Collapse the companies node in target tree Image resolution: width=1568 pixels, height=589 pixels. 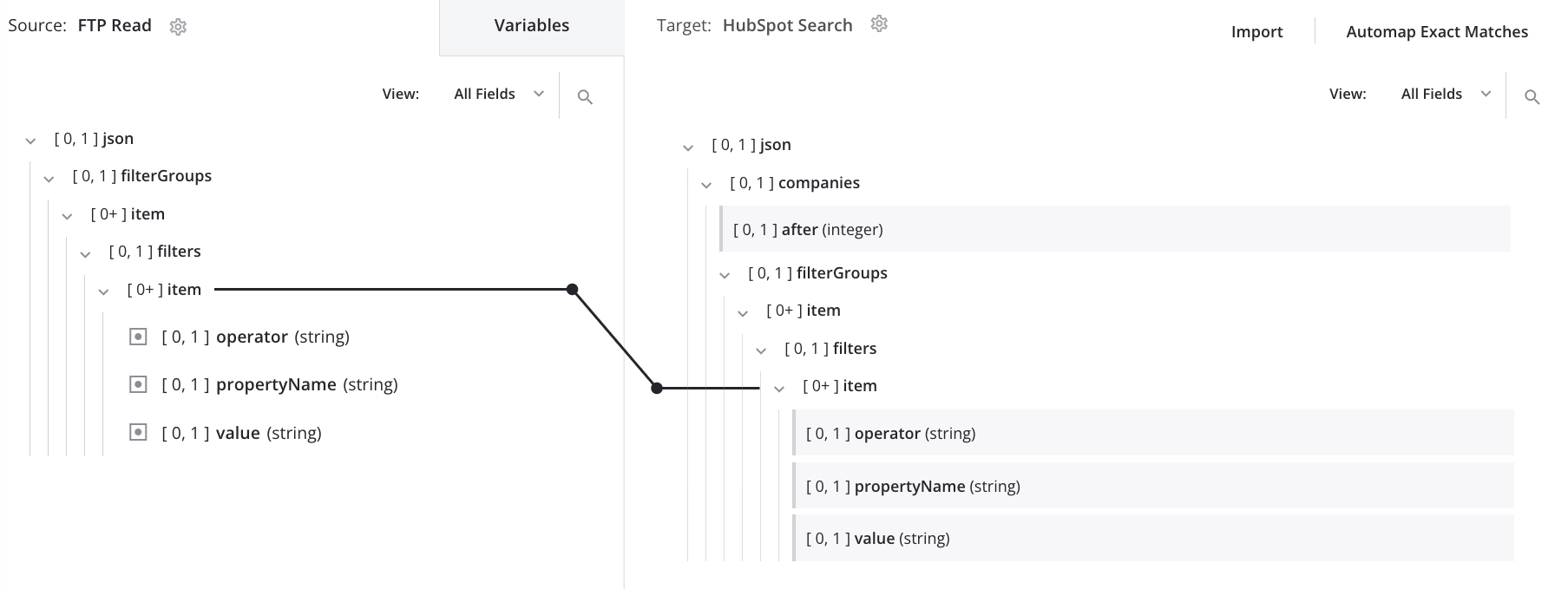pyautogui.click(x=706, y=183)
